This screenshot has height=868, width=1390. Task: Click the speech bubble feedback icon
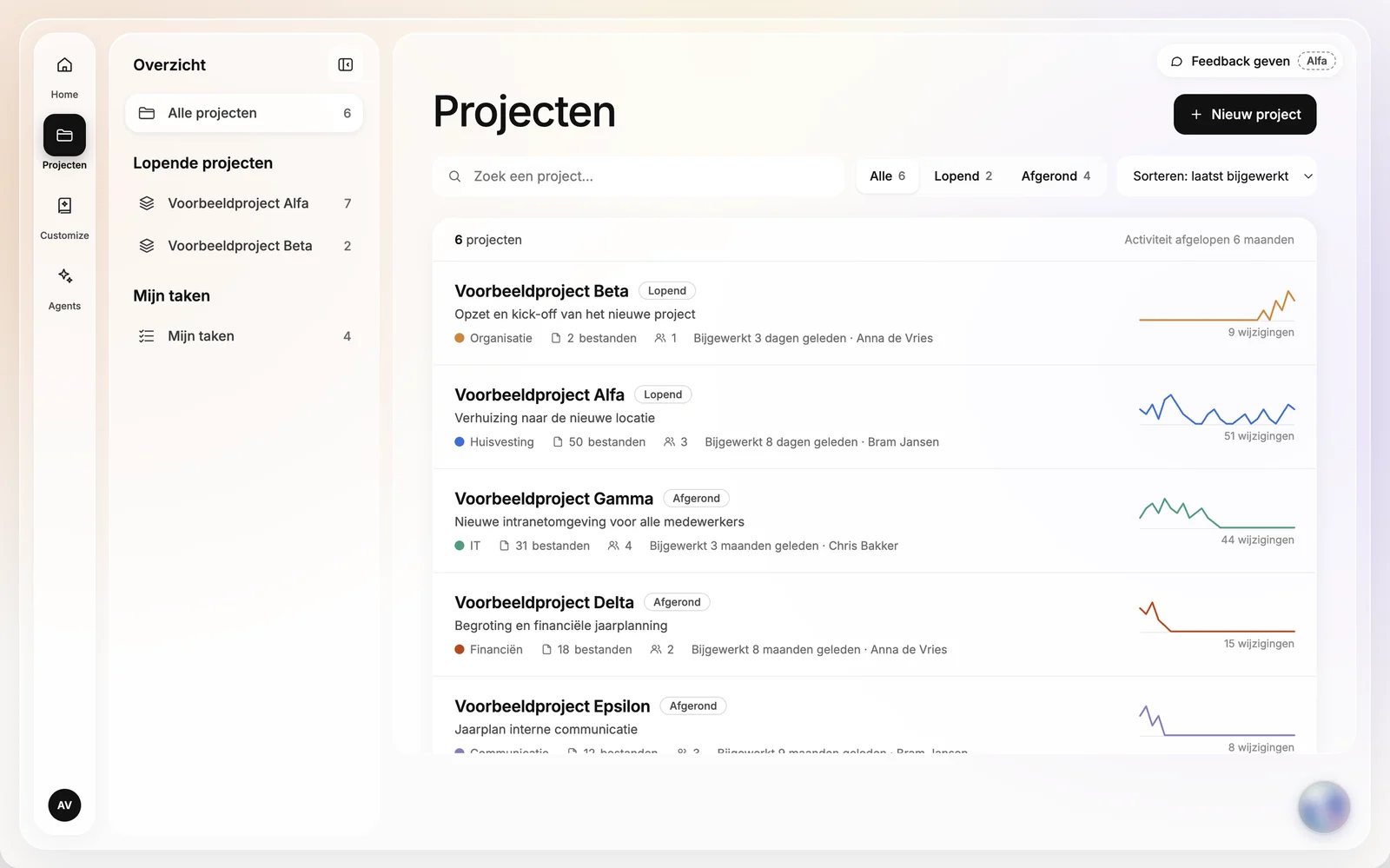click(1176, 62)
